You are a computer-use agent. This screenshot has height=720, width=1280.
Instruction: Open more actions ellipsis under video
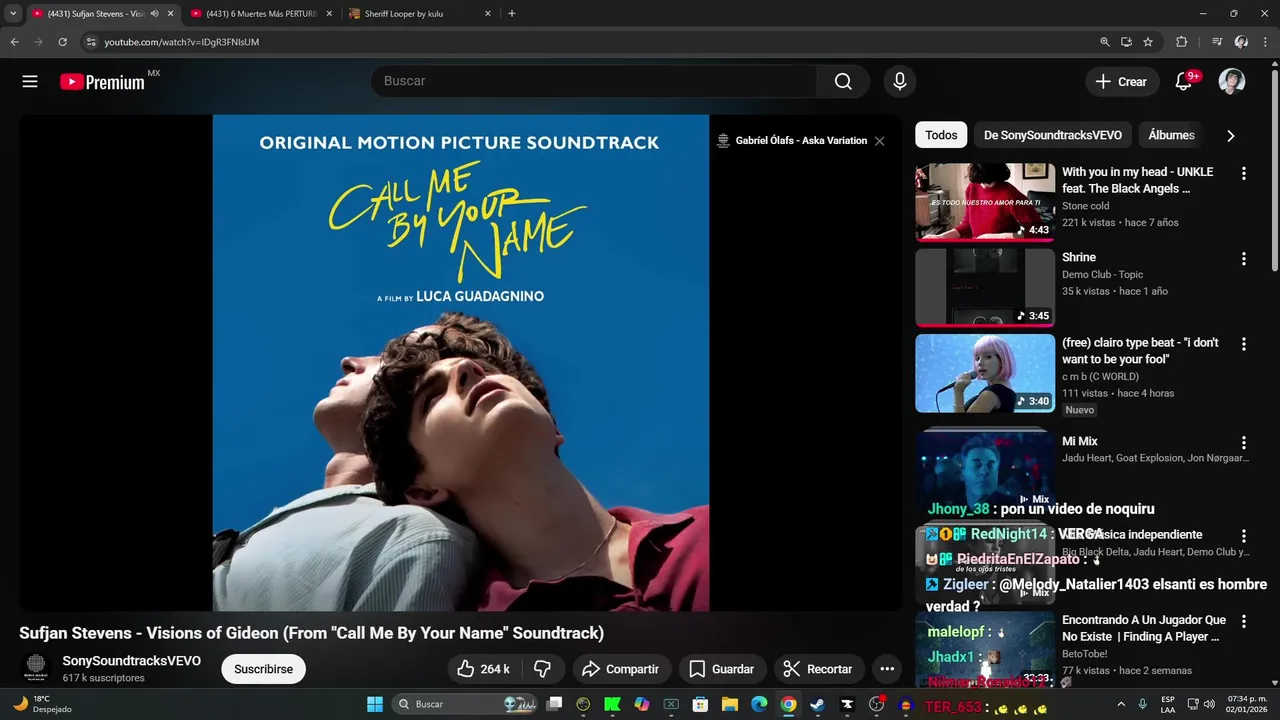coord(887,669)
